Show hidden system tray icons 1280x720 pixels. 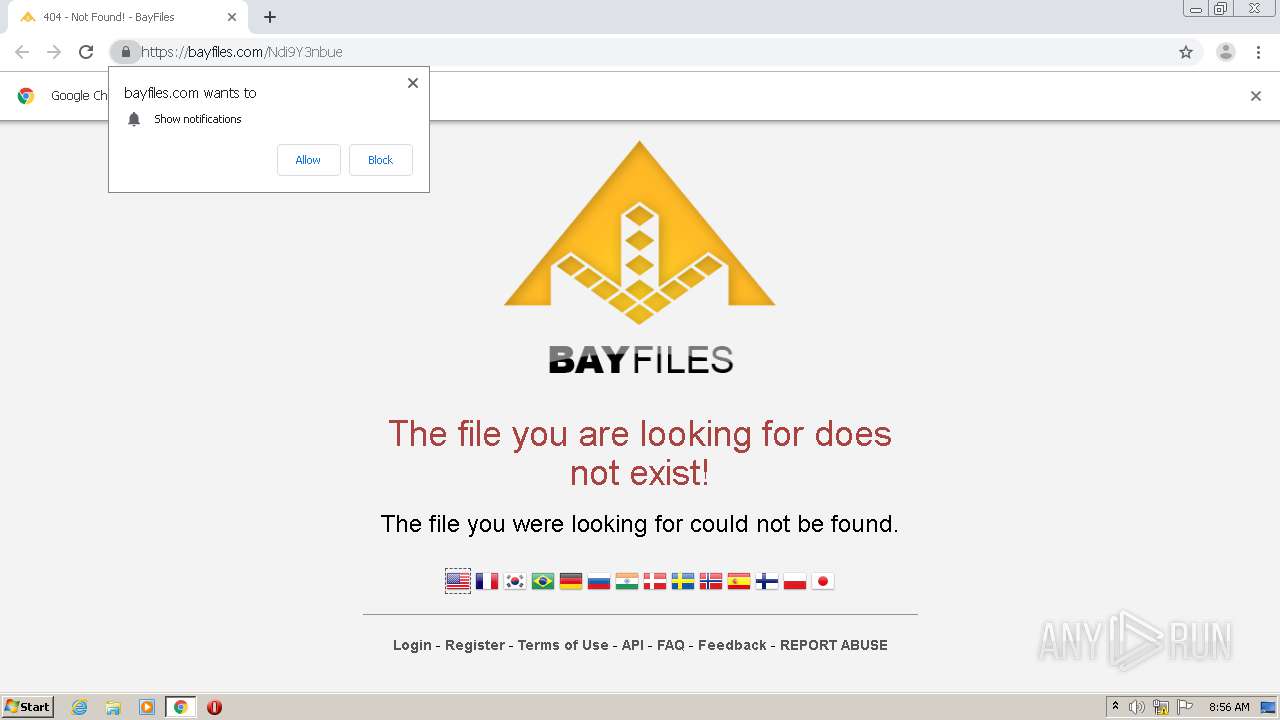click(x=1115, y=707)
